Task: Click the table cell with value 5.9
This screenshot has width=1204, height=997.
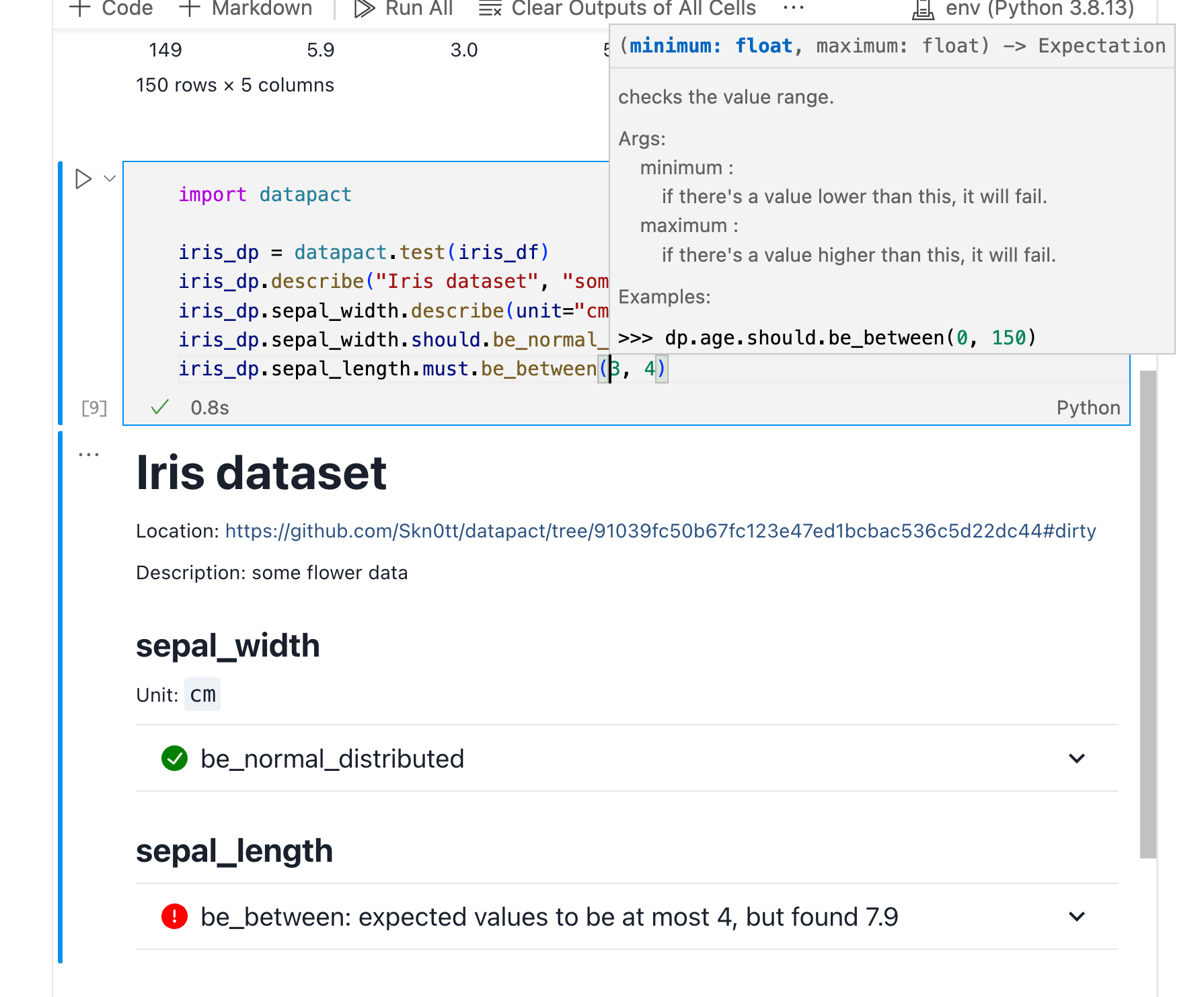Action: click(320, 50)
